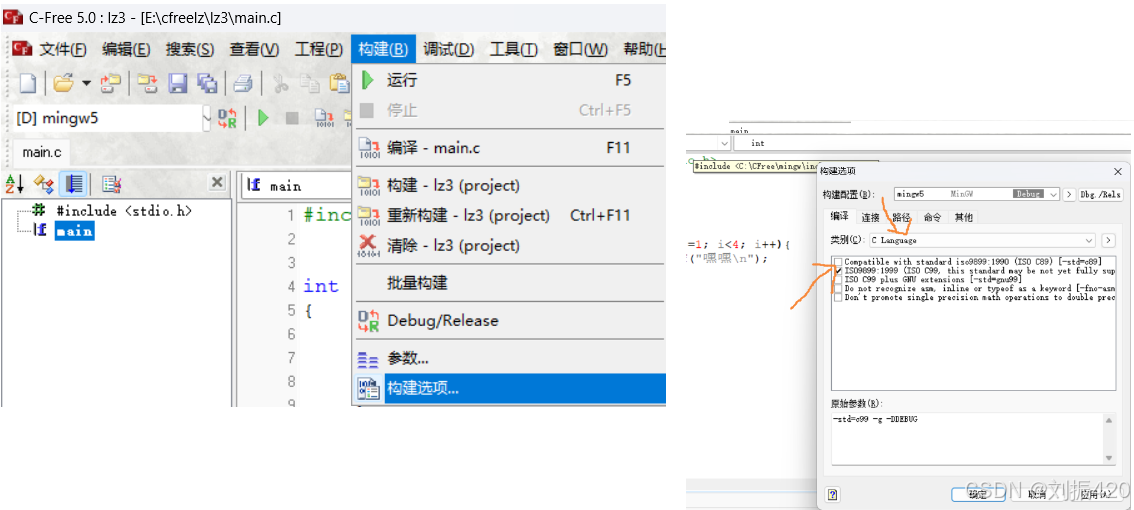Image resolution: width=1134 pixels, height=510 pixels.
Task: Click the Print toolbar icon
Action: pyautogui.click(x=243, y=84)
